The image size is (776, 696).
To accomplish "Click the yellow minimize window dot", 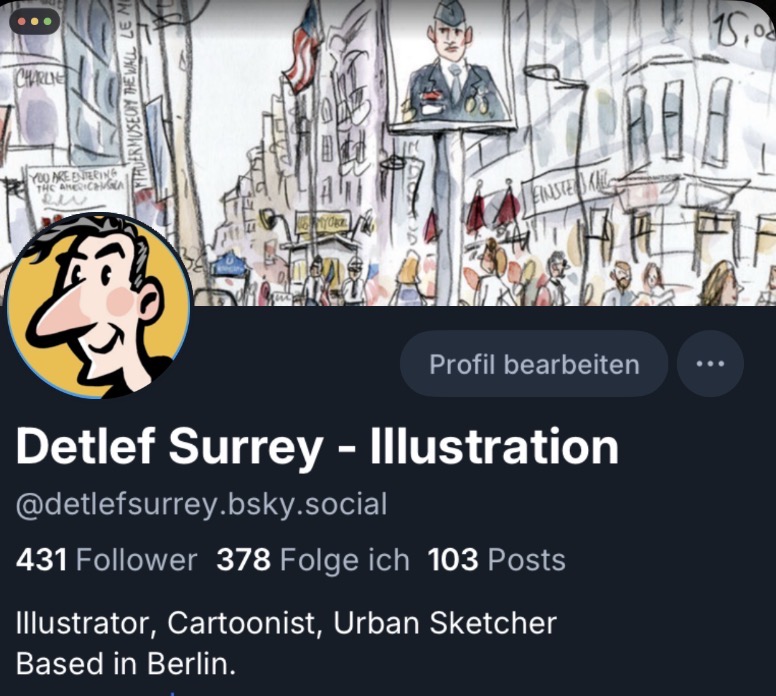I will (35, 22).
